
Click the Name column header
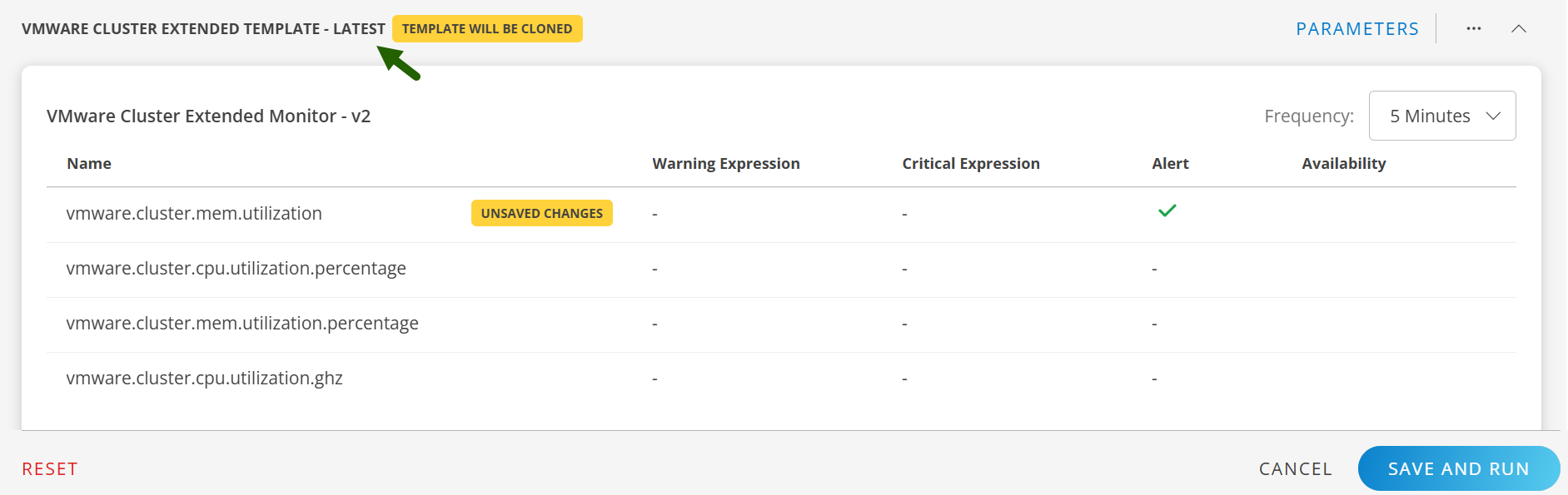coord(89,164)
